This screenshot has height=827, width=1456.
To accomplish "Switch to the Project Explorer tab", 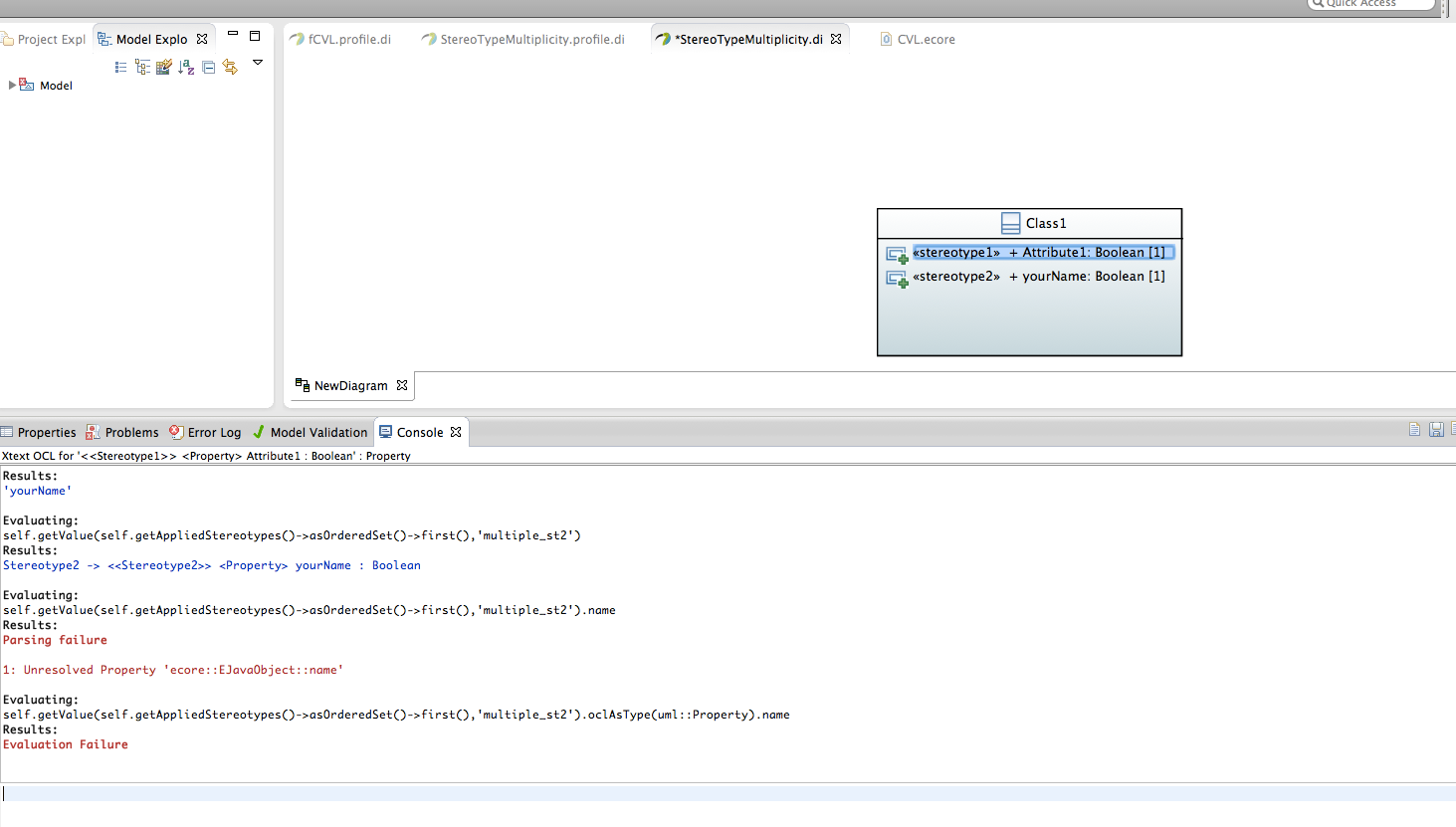I will (x=45, y=40).
